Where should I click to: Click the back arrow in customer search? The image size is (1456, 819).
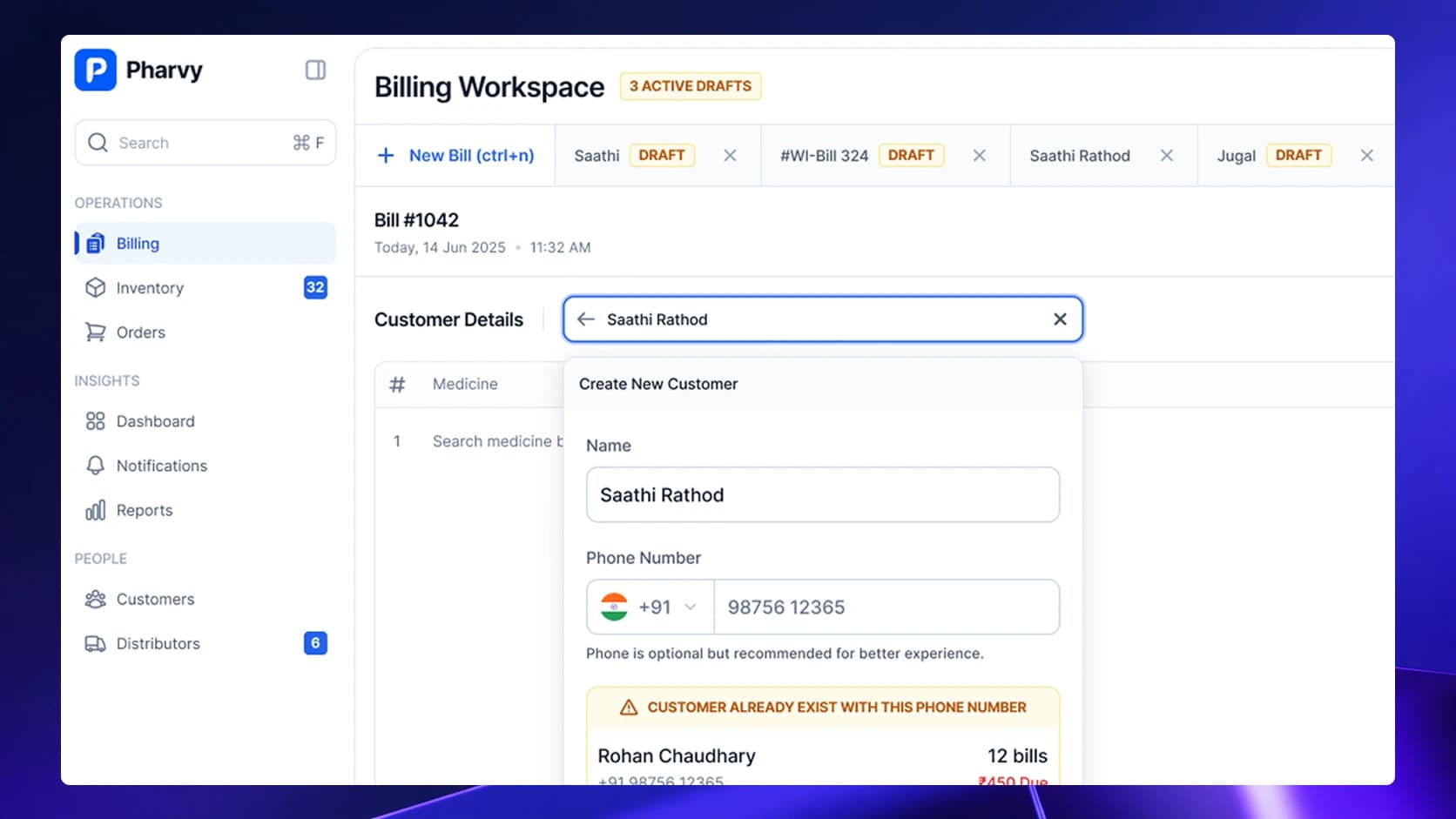[x=586, y=319]
